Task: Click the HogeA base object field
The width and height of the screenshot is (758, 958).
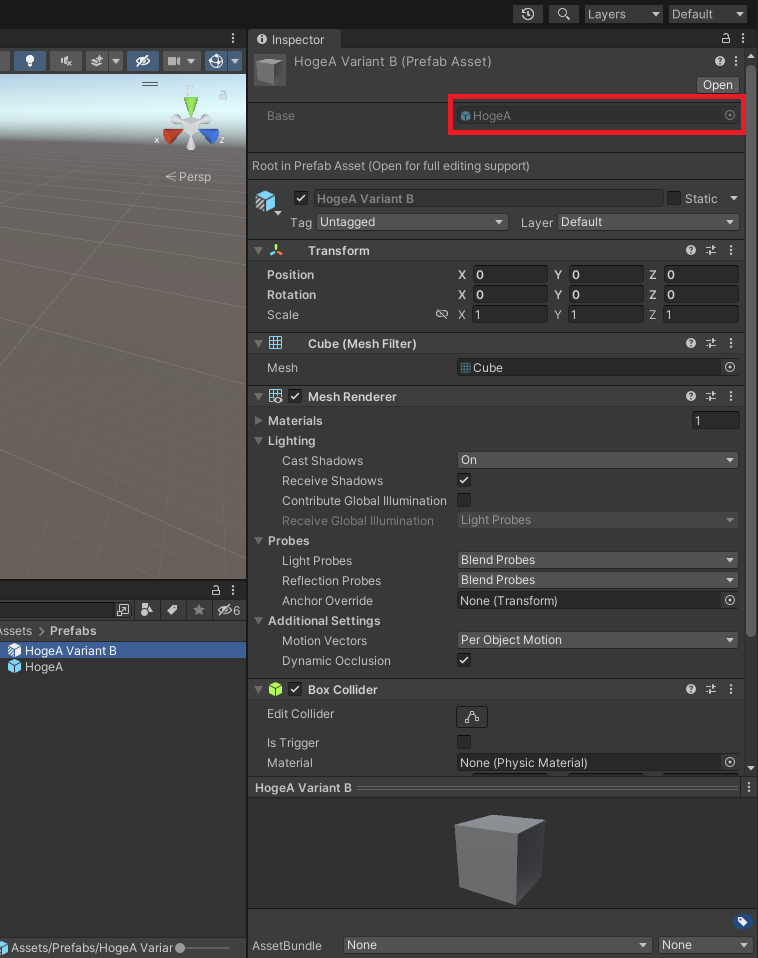Action: point(596,115)
